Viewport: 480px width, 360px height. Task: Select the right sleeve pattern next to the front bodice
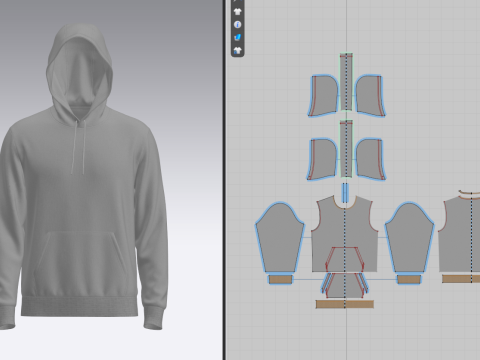(x=409, y=237)
